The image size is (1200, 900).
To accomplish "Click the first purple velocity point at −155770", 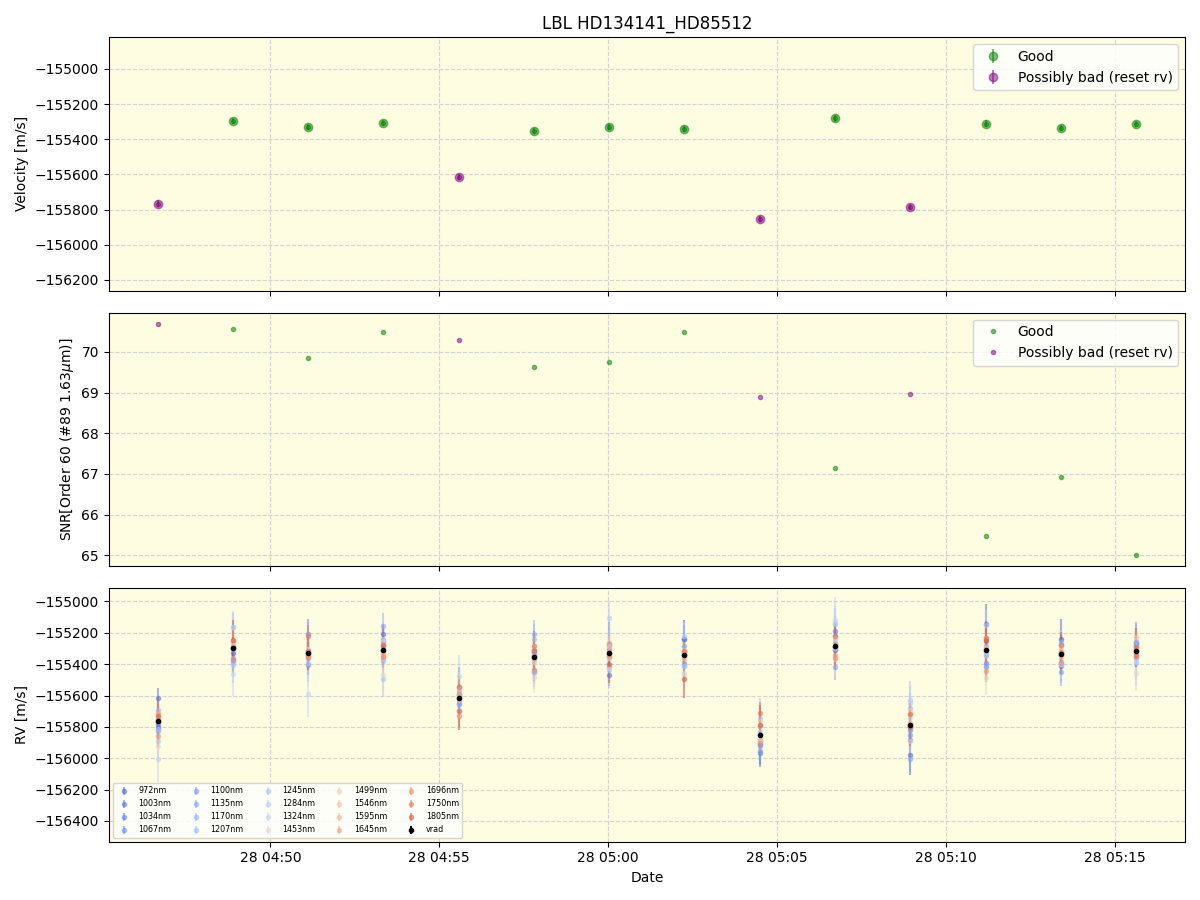I will (158, 204).
